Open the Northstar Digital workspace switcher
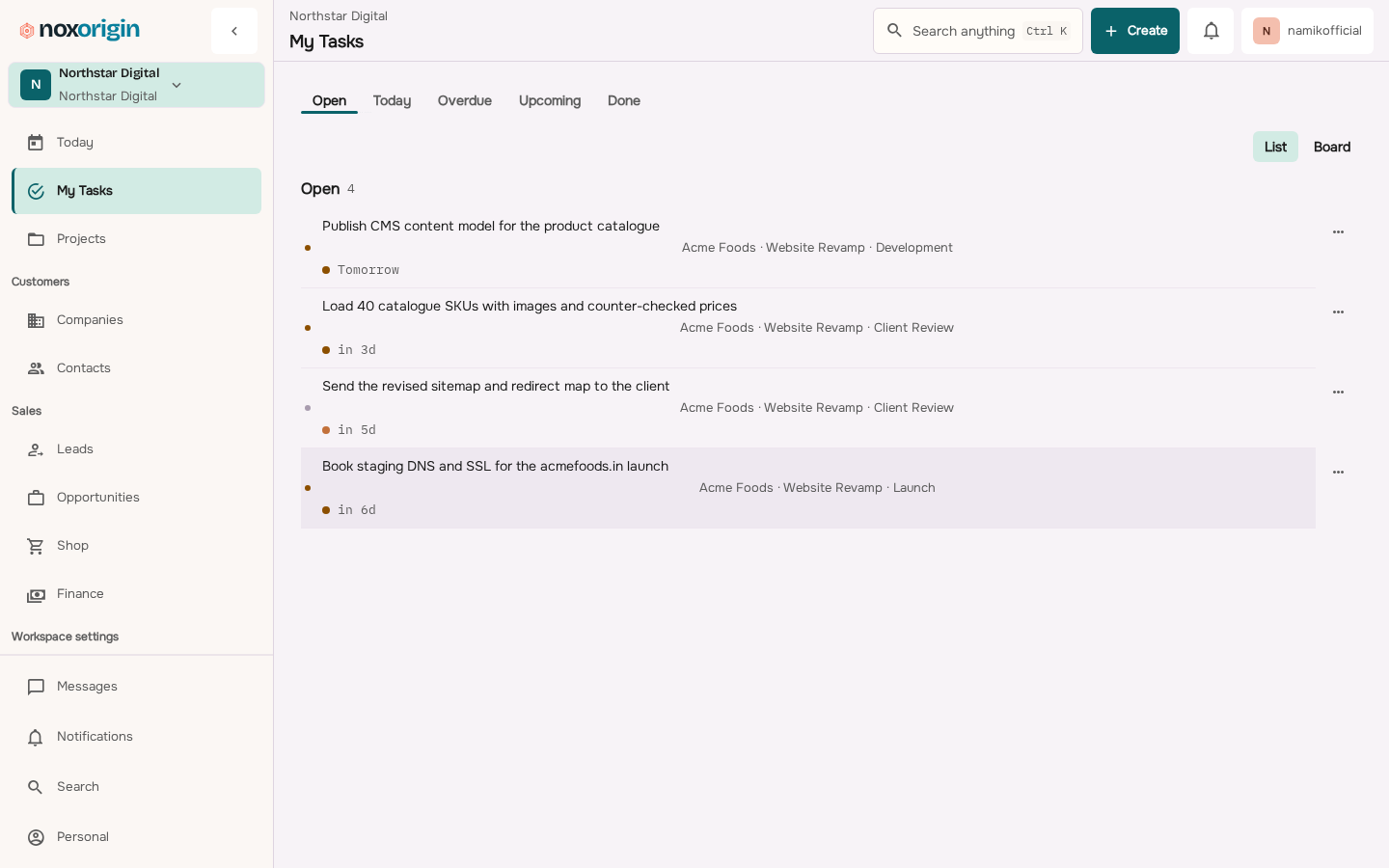Image resolution: width=1389 pixels, height=868 pixels. tap(136, 85)
